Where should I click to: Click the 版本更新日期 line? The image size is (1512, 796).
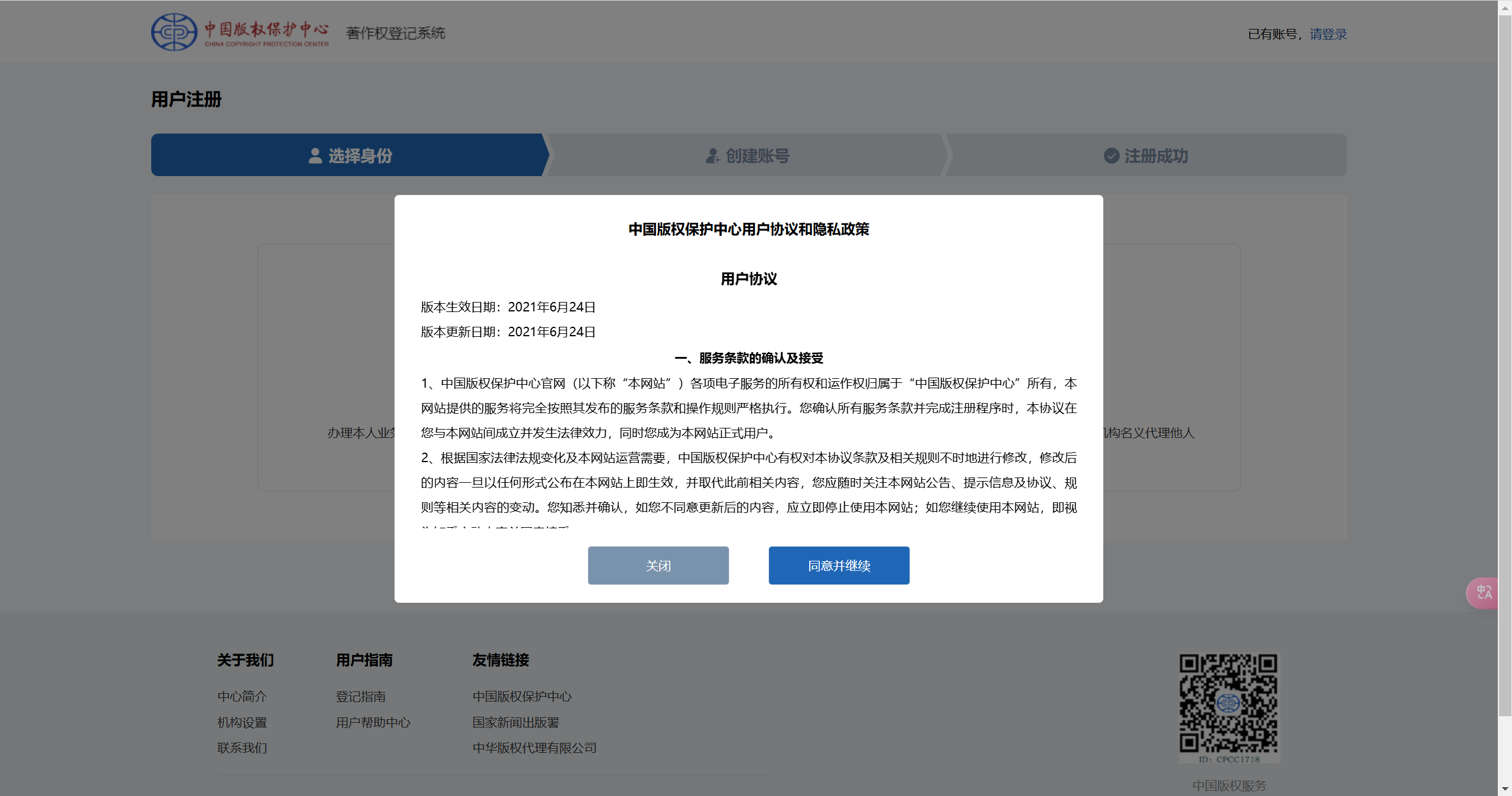pyautogui.click(x=508, y=332)
